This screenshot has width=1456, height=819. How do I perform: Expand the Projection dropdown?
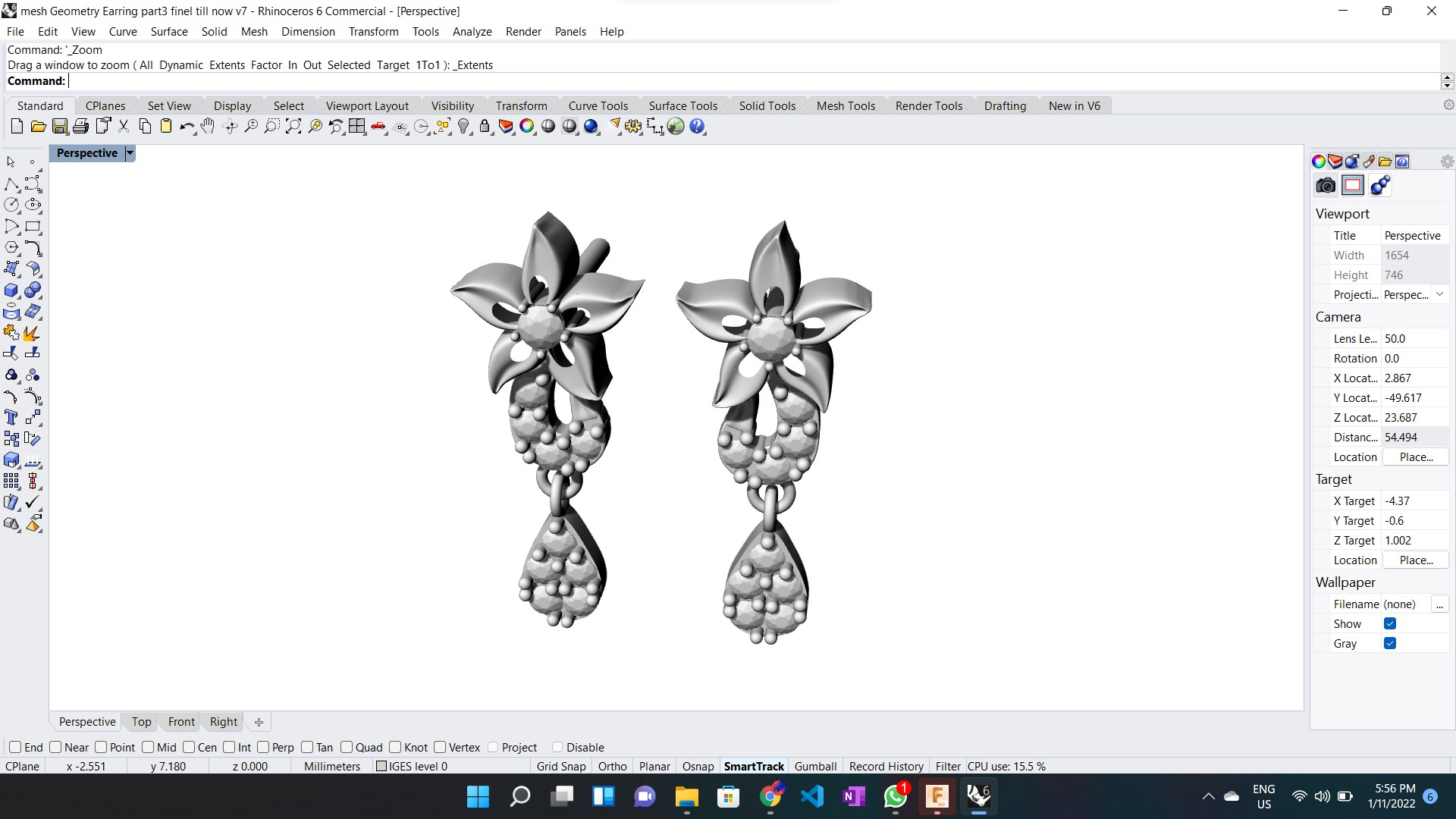point(1439,294)
